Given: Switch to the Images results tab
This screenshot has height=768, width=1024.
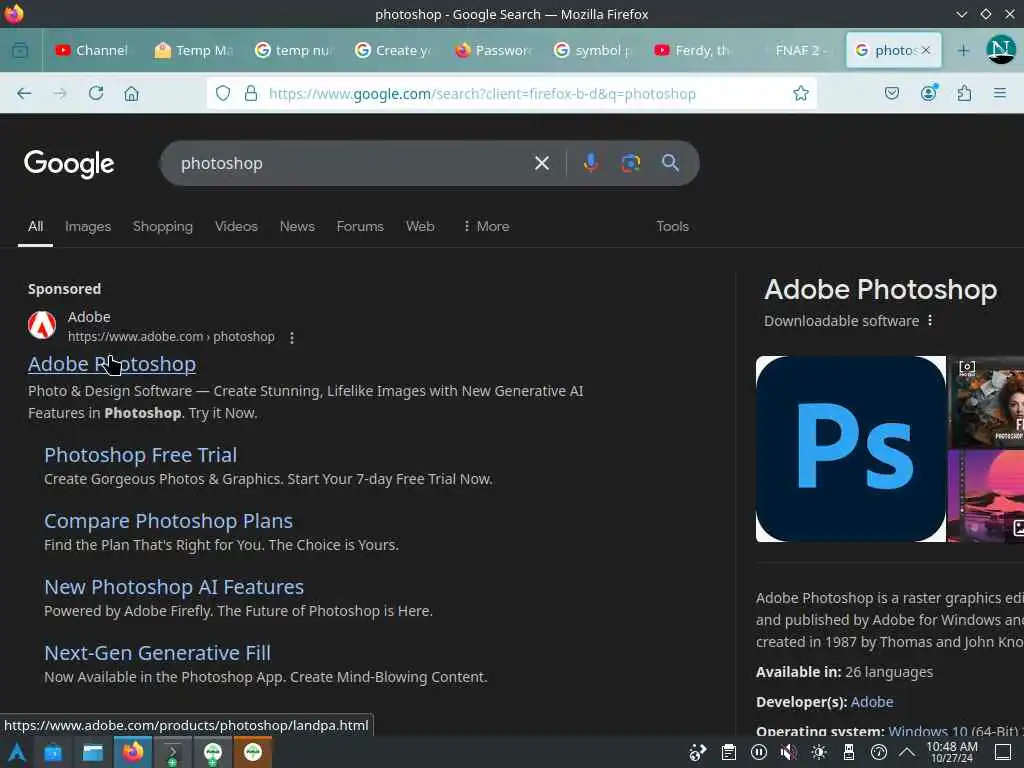Looking at the screenshot, I should point(88,226).
